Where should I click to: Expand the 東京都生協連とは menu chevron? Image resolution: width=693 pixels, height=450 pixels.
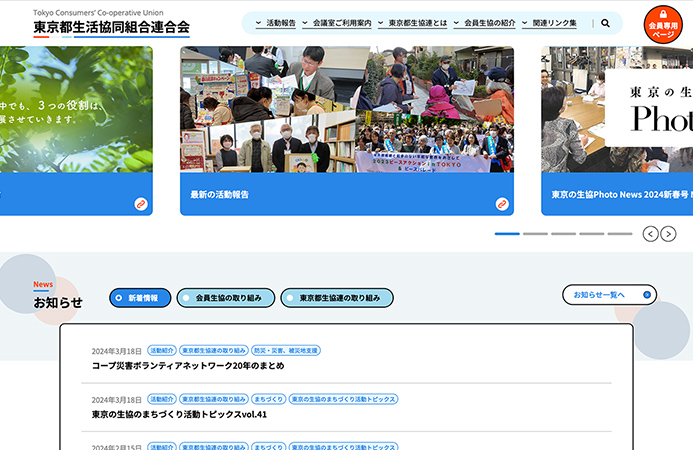coord(381,23)
